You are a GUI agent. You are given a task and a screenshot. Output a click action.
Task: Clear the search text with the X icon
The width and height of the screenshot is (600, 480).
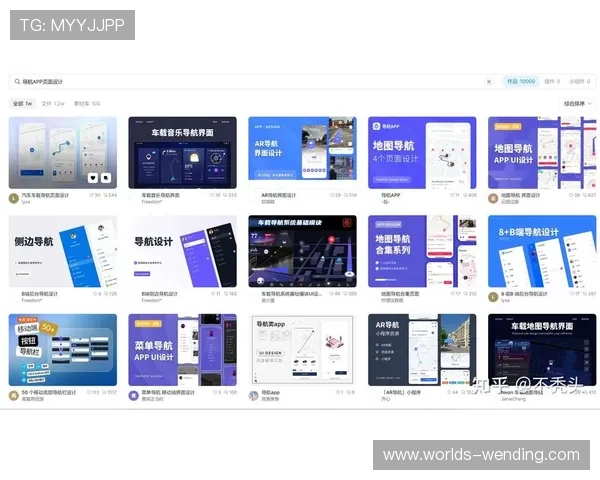[489, 82]
